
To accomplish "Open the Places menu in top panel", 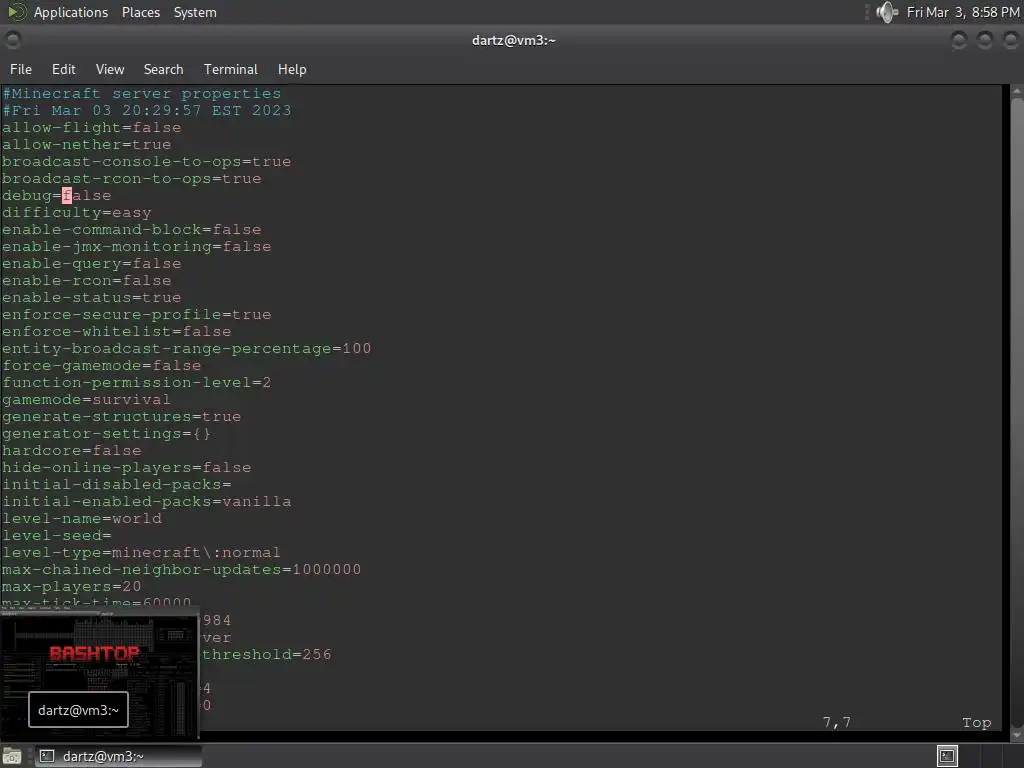I will click(140, 12).
